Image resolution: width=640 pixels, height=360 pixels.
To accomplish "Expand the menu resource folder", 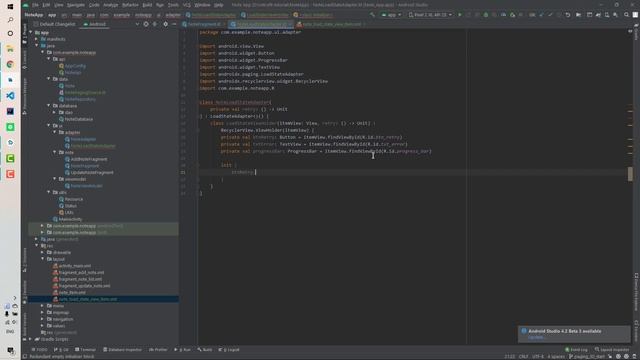I will click(43, 306).
